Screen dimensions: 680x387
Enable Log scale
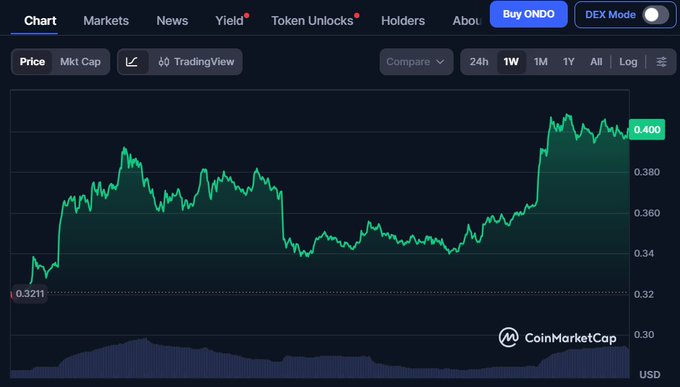click(628, 62)
